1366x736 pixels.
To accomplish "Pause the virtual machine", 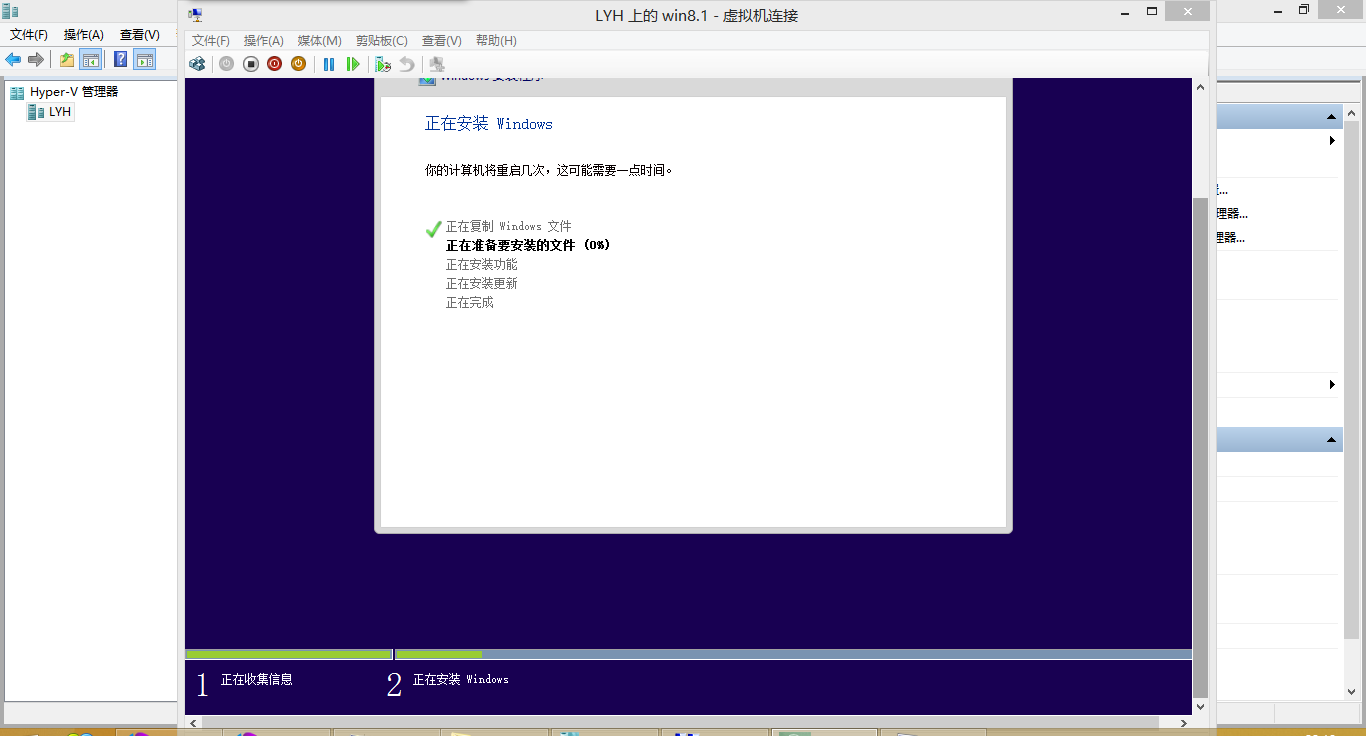I will (329, 64).
